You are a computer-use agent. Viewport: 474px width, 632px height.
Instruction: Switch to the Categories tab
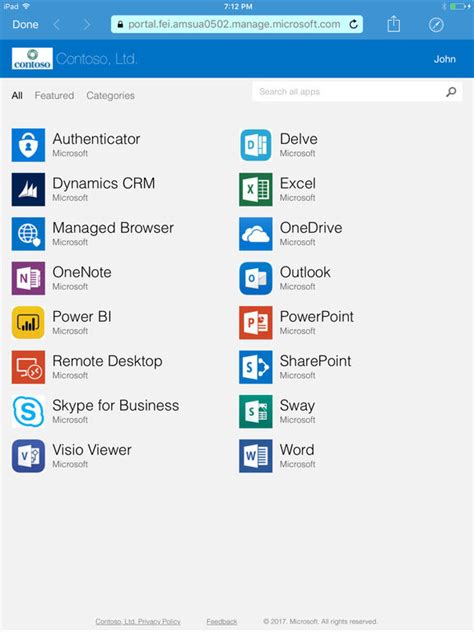[110, 96]
